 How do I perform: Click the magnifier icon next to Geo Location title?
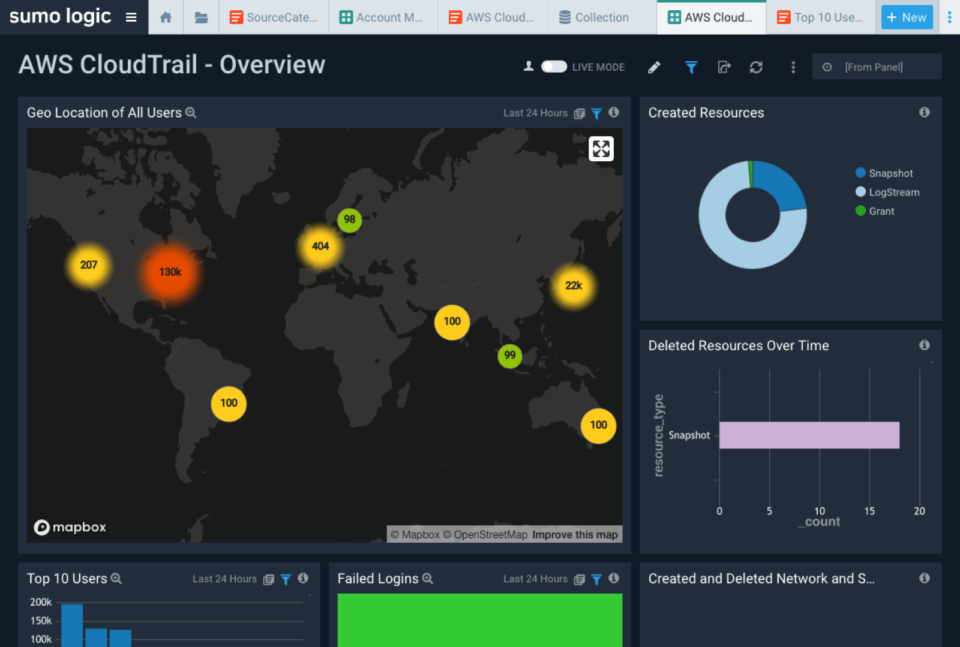[x=190, y=113]
